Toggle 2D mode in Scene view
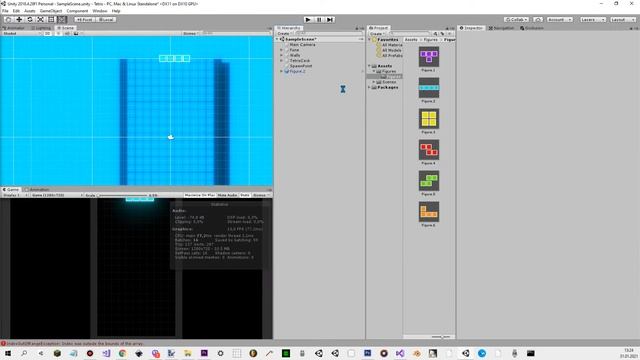This screenshot has width=640, height=360. 47,33
